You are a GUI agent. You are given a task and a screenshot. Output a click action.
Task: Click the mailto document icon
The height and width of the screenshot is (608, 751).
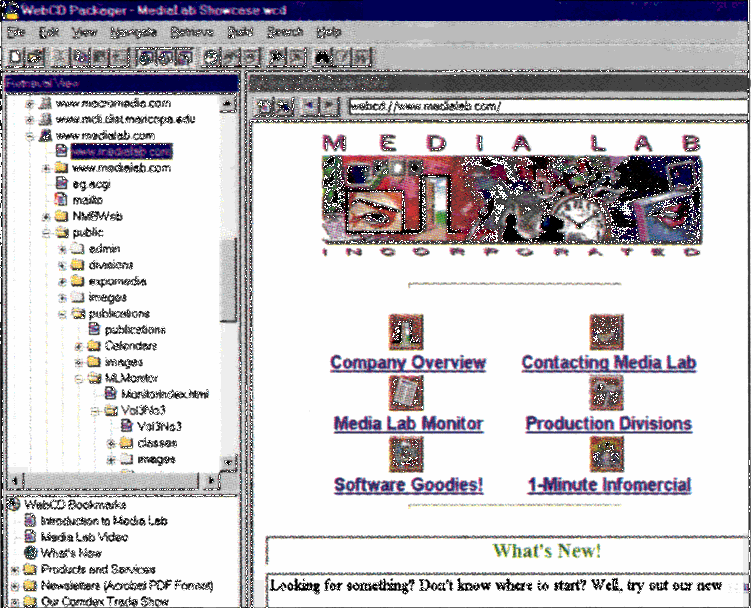(61, 199)
